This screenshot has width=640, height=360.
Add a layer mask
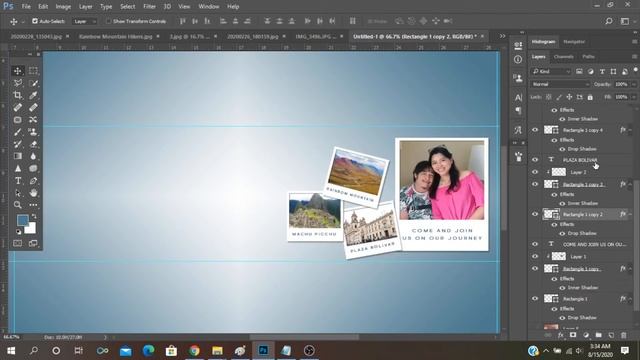click(573, 335)
